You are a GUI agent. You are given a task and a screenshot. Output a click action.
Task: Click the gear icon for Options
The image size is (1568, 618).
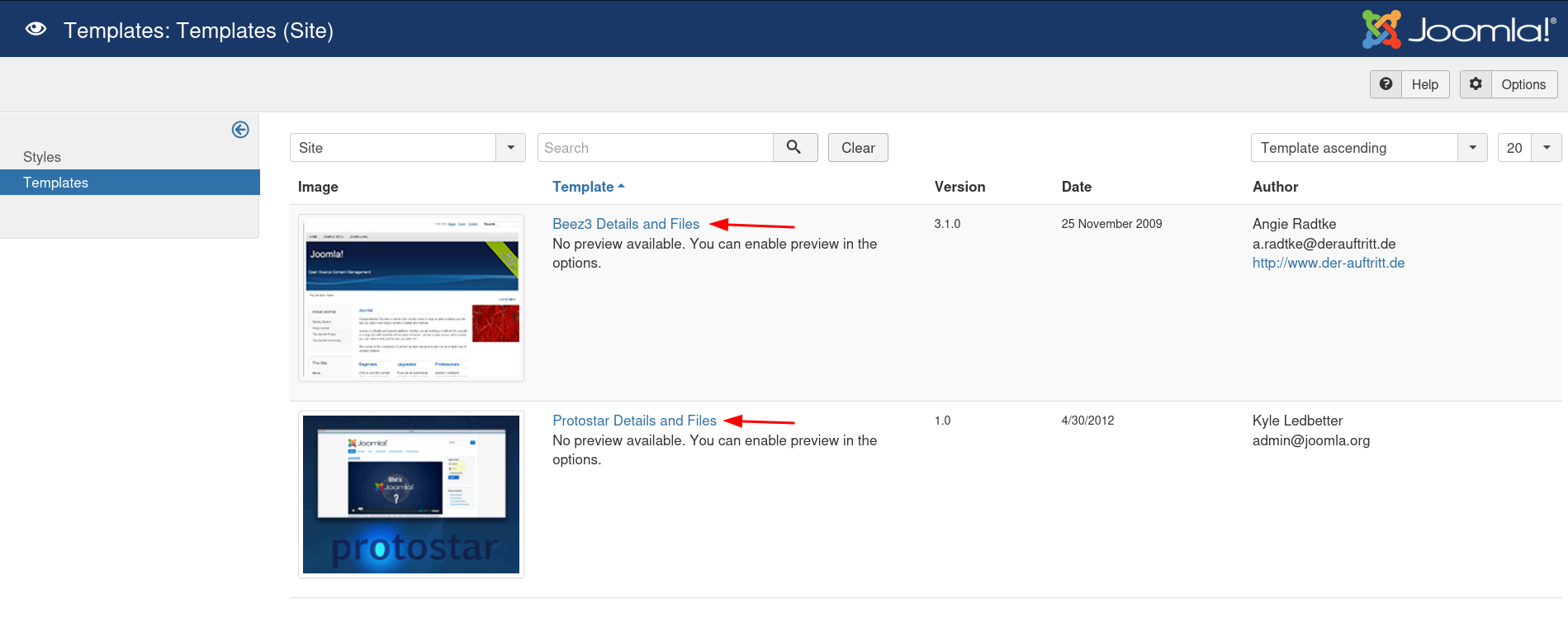(1476, 84)
